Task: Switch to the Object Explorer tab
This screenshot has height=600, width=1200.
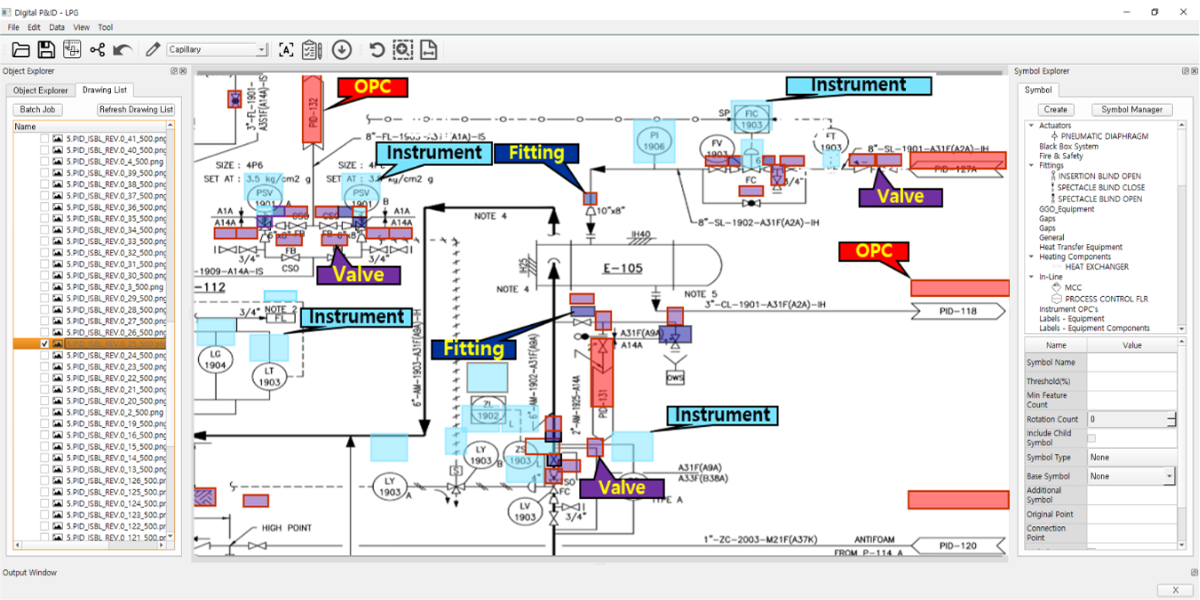Action: coord(40,90)
